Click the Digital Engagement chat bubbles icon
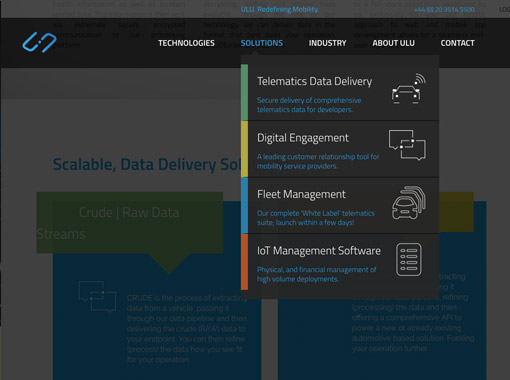Screen dimensions: 510x380 [x=407, y=145]
